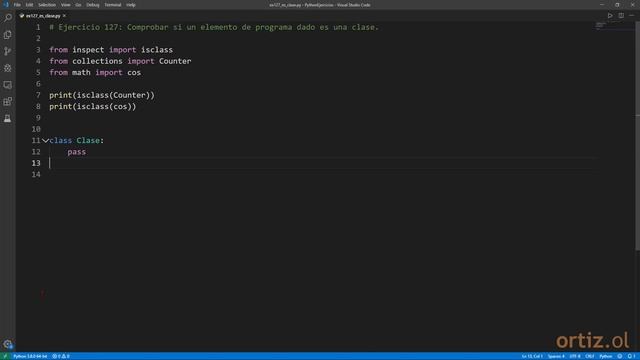The height and width of the screenshot is (360, 640).
Task: Click the comment text 'Ejercicio 127'
Action: [90, 27]
